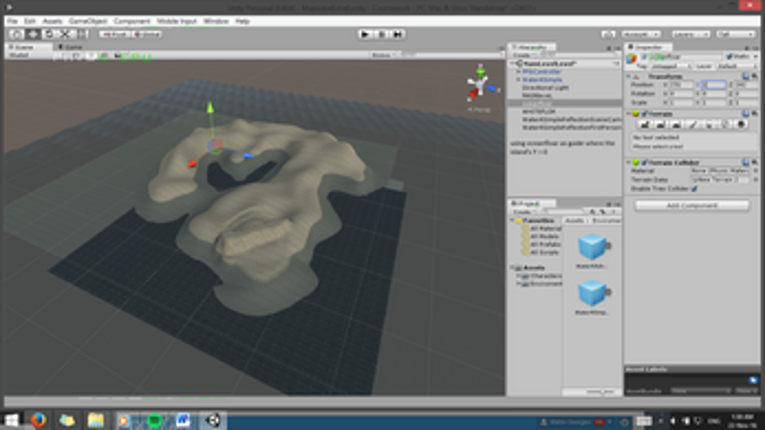Select the Rect transform tool
This screenshot has height=430, width=765.
81,34
